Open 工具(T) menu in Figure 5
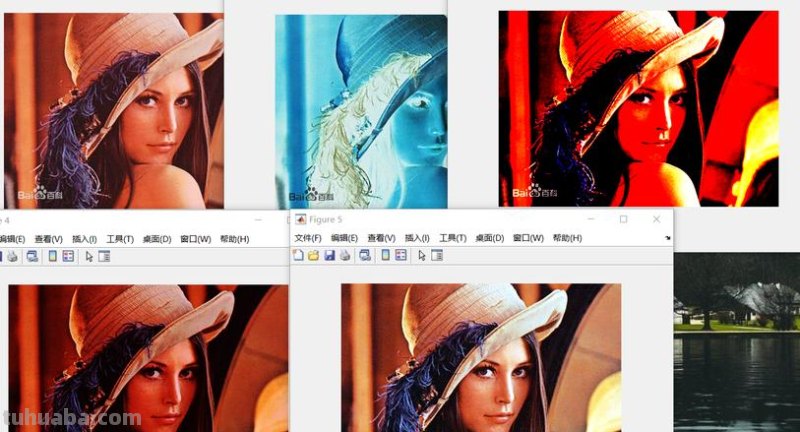The image size is (800, 432). 453,238
